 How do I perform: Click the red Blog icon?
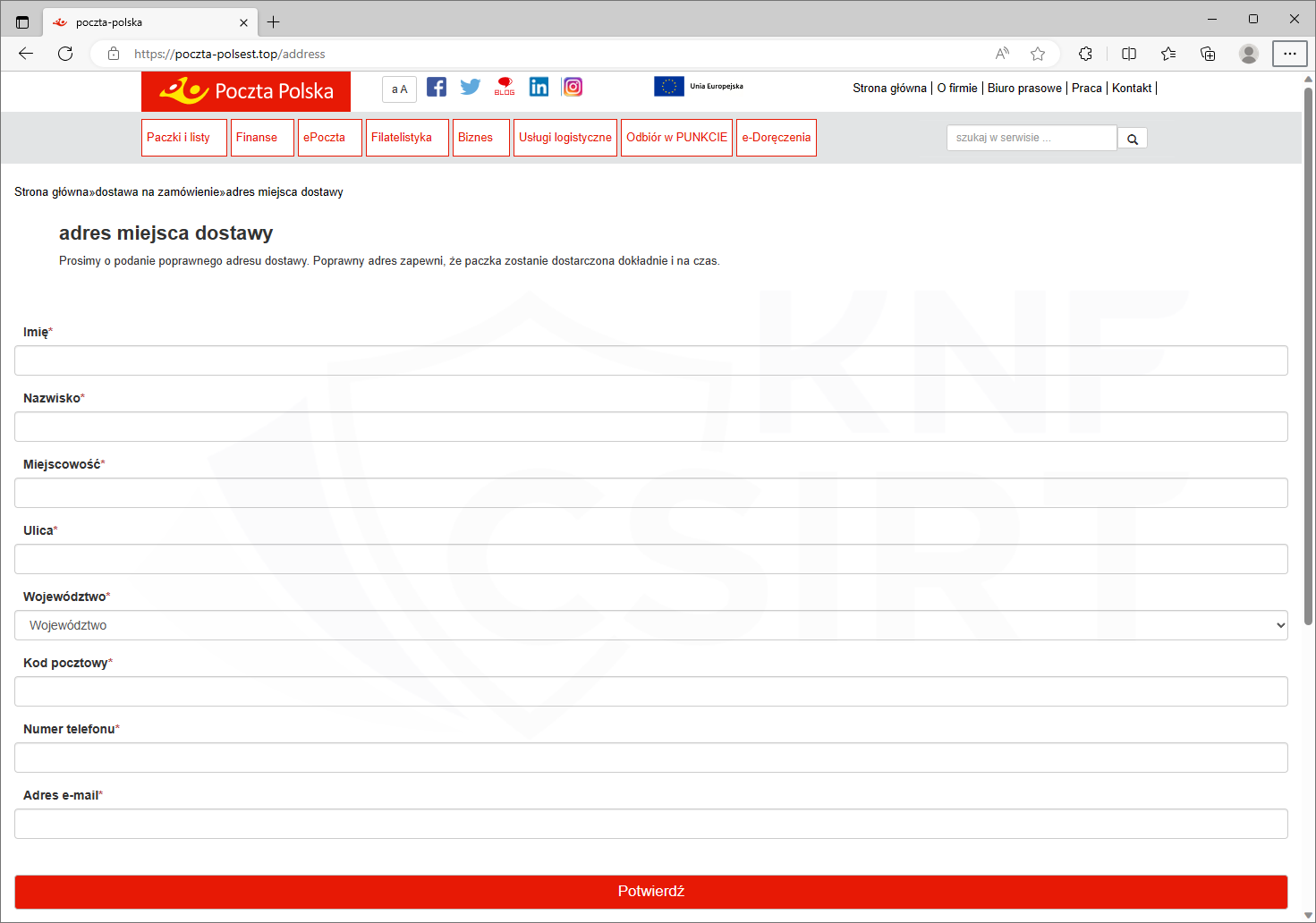click(505, 87)
